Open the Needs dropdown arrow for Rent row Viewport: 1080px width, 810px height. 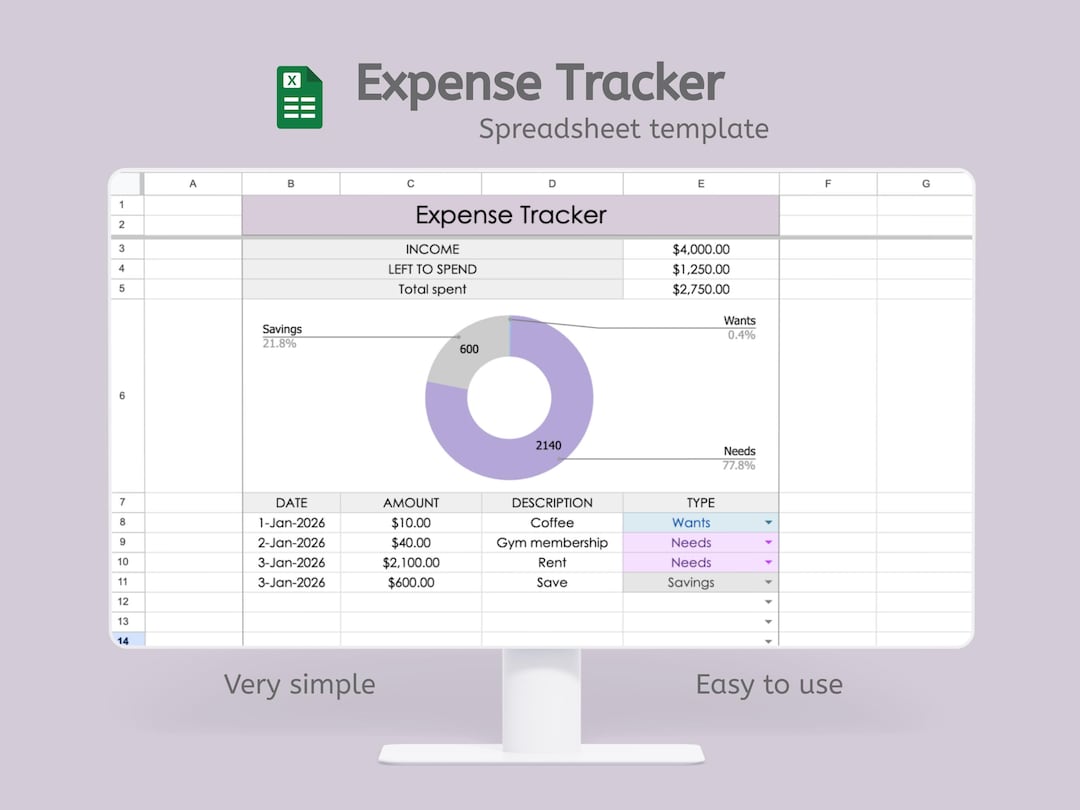tap(768, 563)
